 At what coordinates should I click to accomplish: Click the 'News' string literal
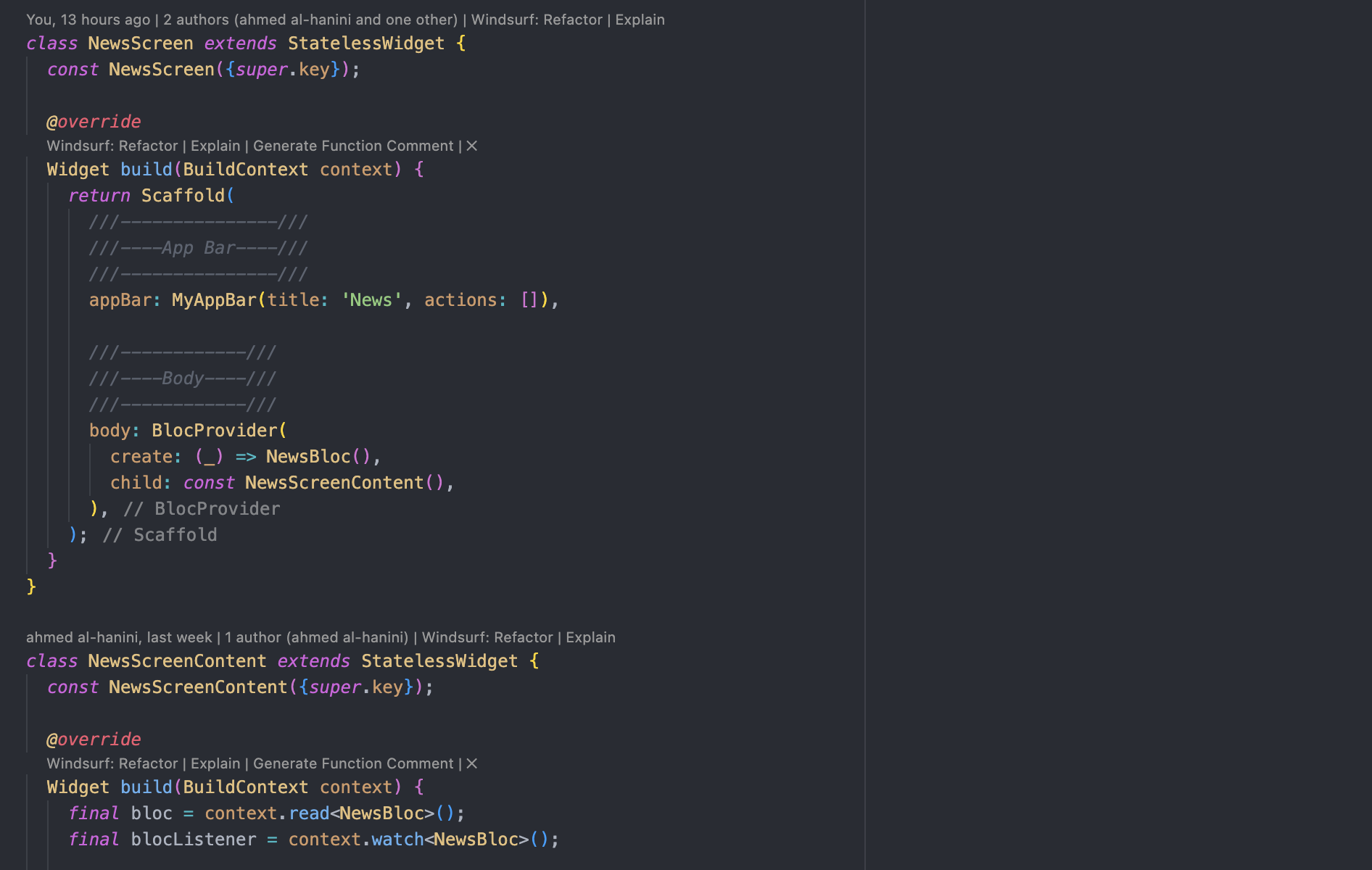371,300
